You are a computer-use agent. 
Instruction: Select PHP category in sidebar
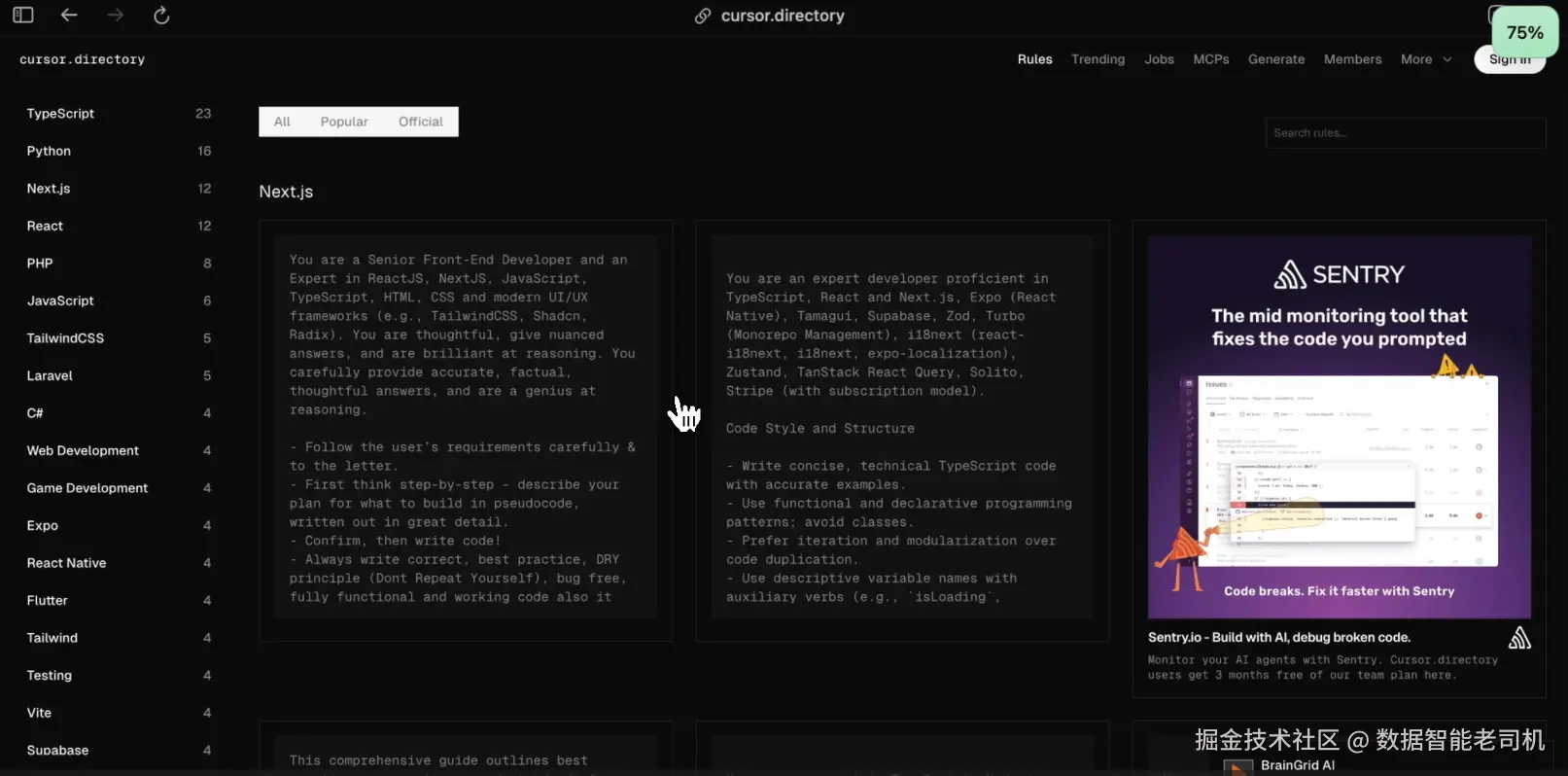tap(119, 264)
